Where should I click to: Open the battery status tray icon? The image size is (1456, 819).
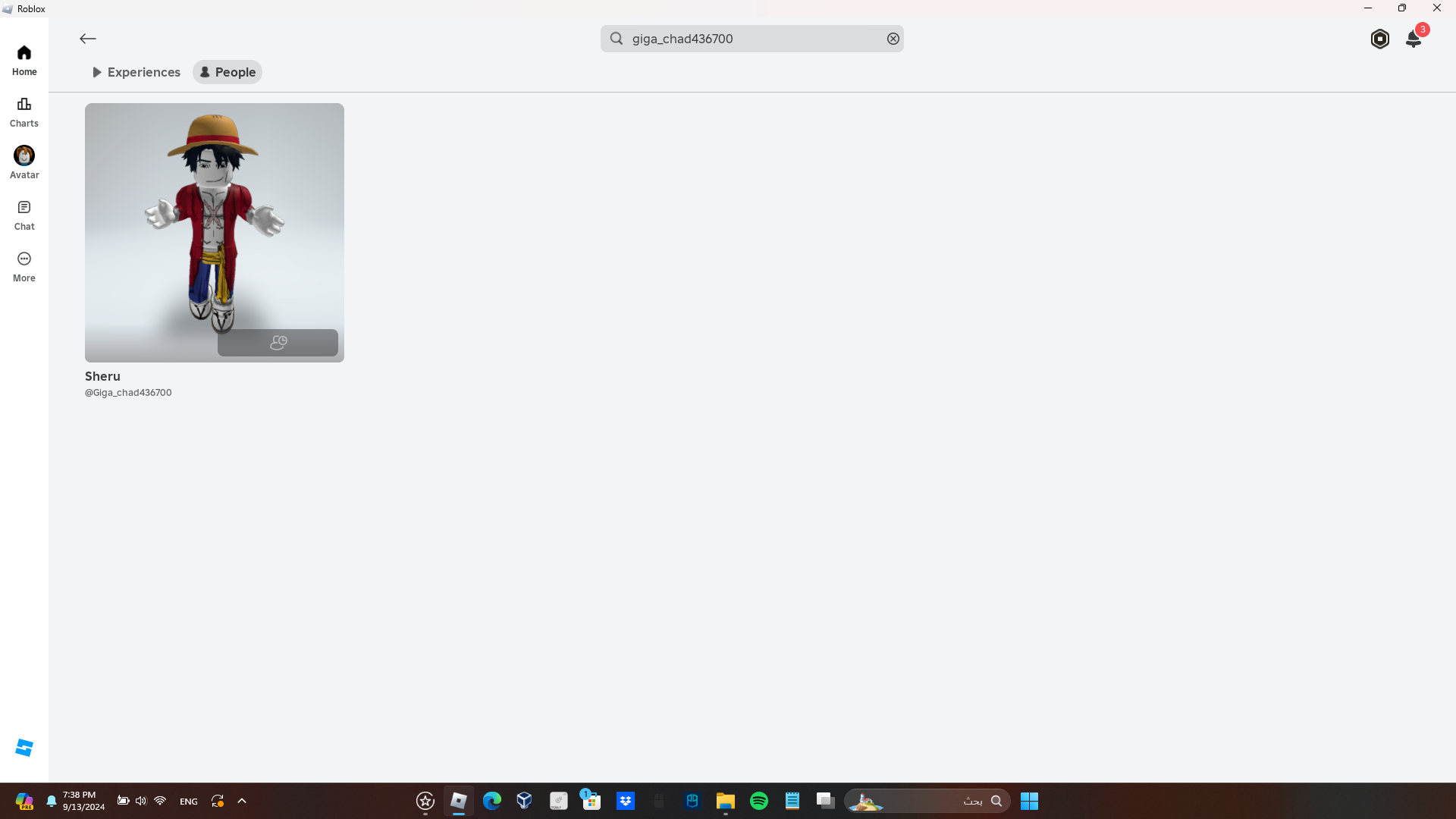123,801
